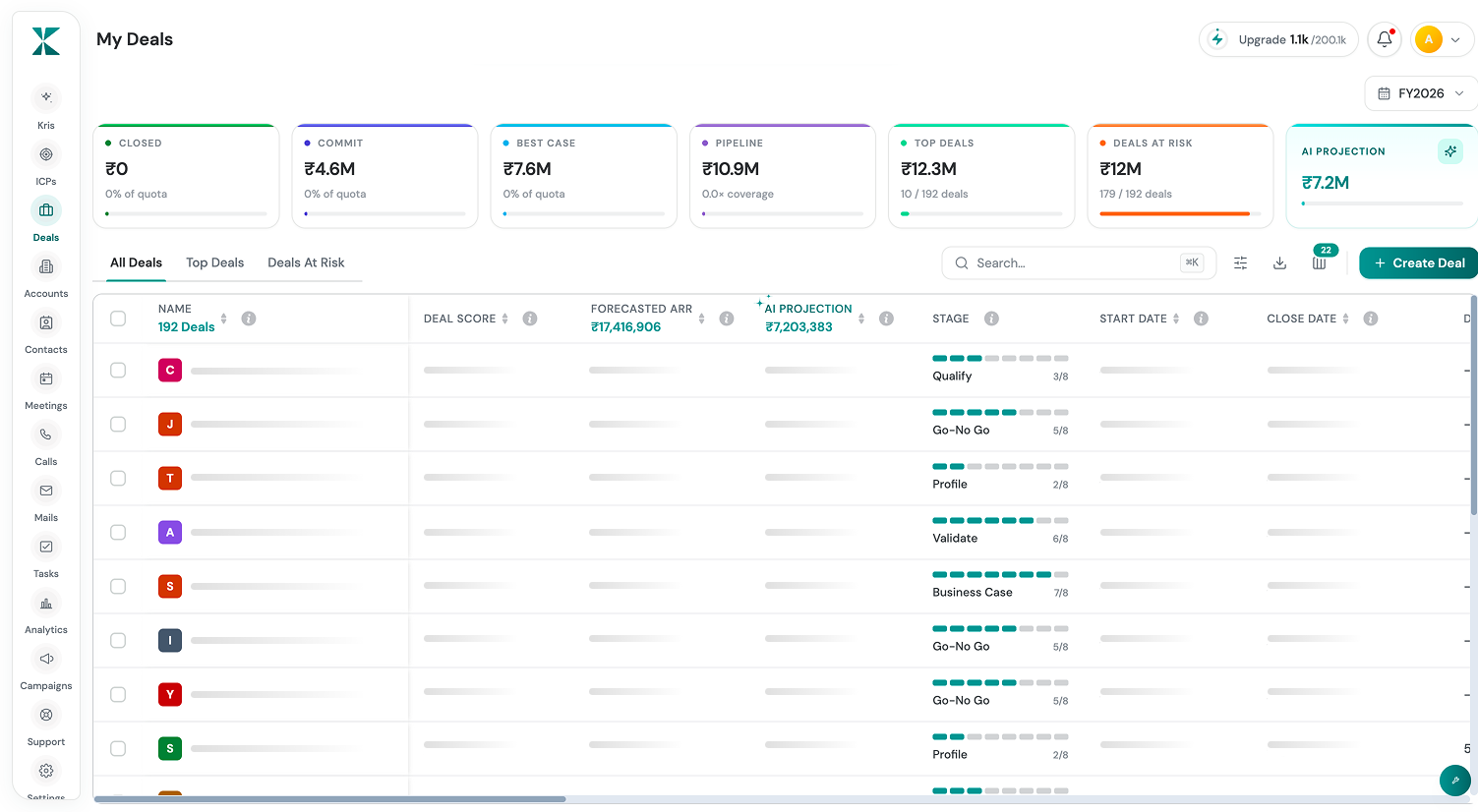The image size is (1478, 812).
Task: Sort by Start Date arrows
Action: pyautogui.click(x=1176, y=319)
